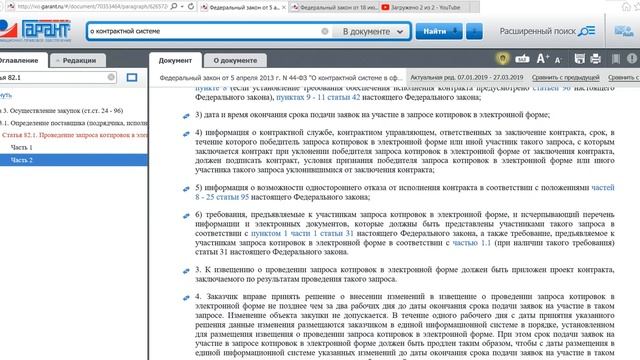The width and height of the screenshot is (640, 360).
Task: Save document using floppy disk icon
Action: (x=580, y=59)
